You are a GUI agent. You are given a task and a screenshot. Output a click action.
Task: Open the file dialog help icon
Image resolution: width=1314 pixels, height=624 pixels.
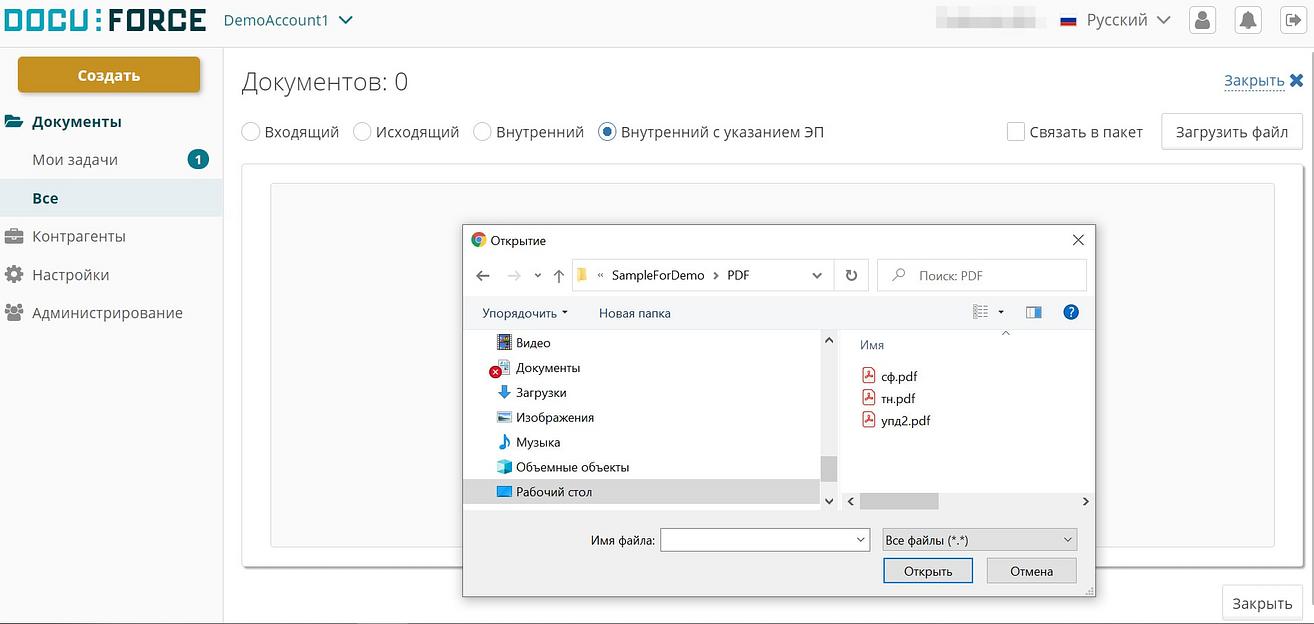(x=1071, y=313)
